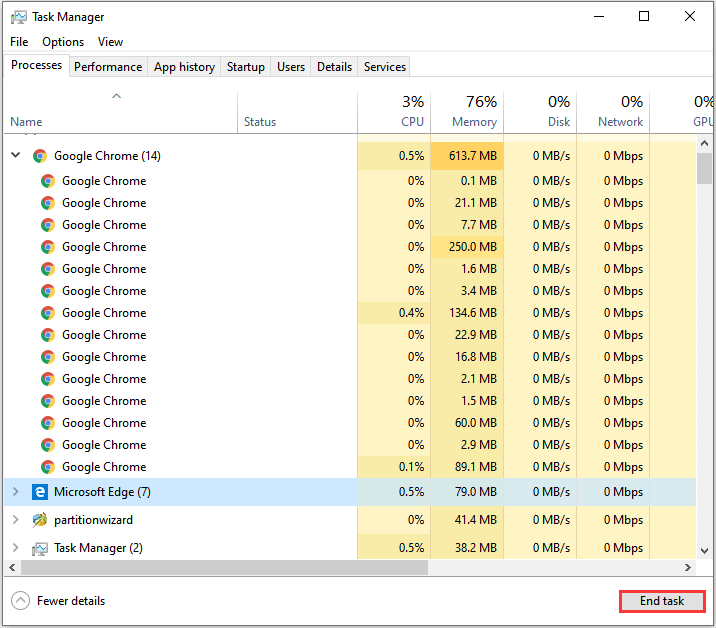This screenshot has height=628, width=716.
Task: Click the sort arrow above Name column
Action: (117, 96)
